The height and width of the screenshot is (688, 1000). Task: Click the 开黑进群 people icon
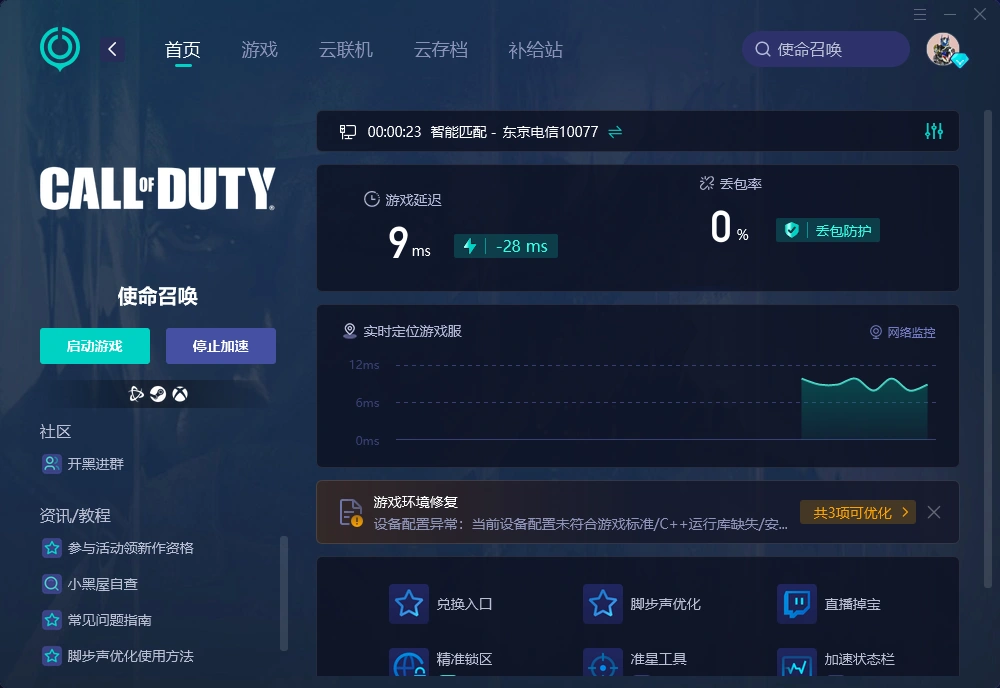52,464
